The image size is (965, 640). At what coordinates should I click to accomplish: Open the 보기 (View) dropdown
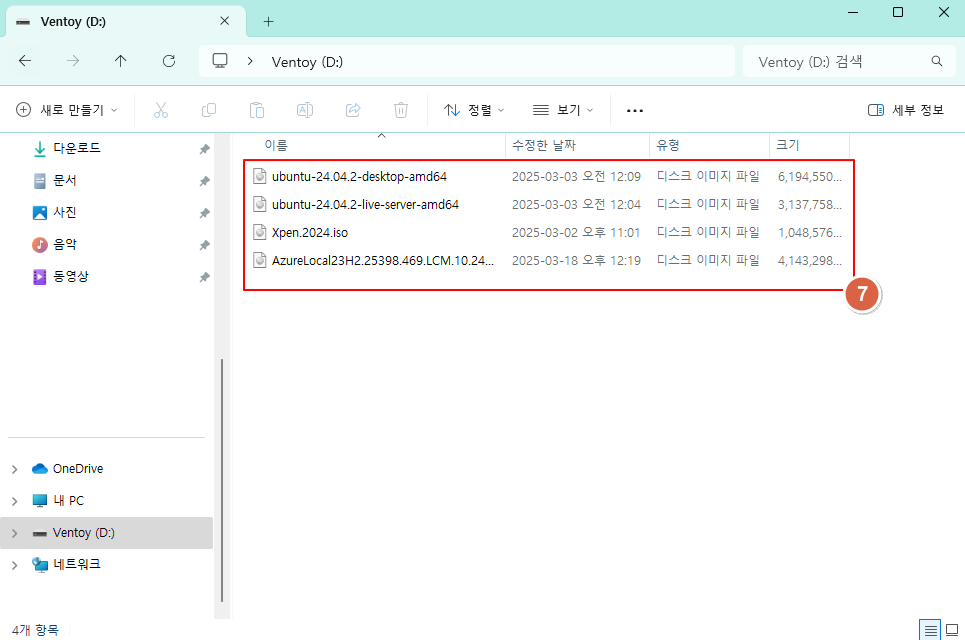click(x=563, y=110)
